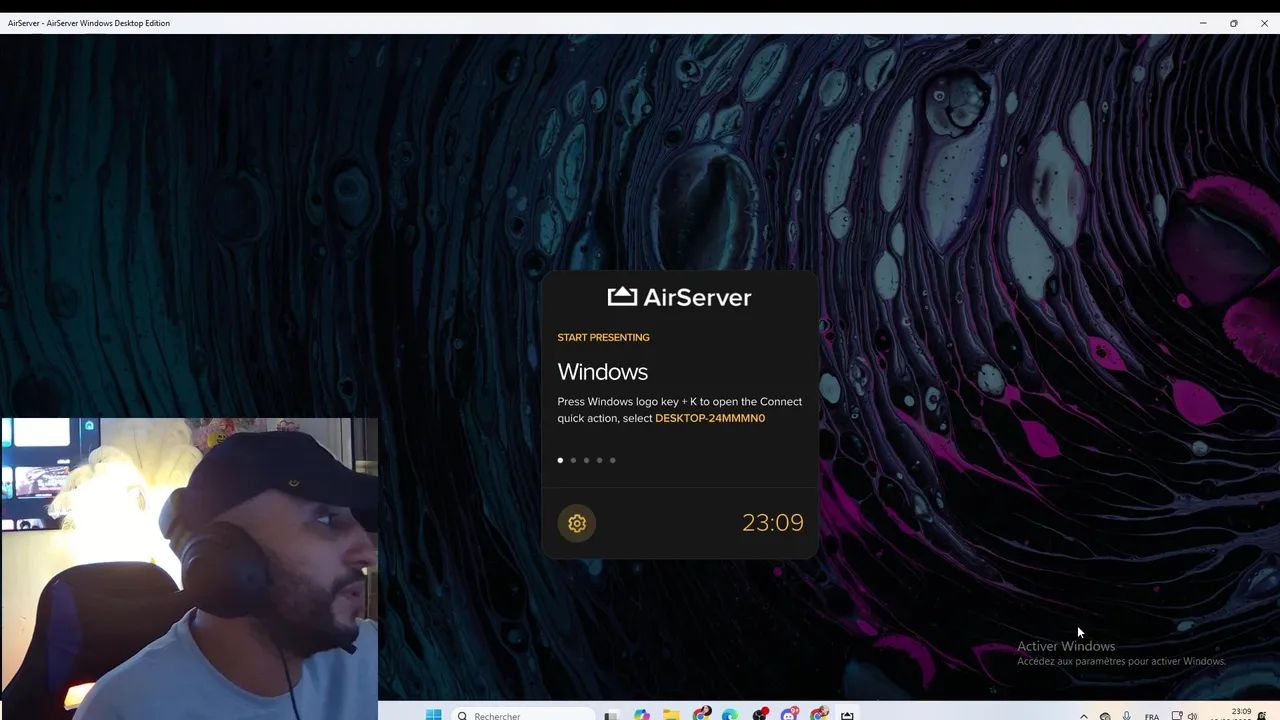Click the START PRESENTING label

coord(603,337)
